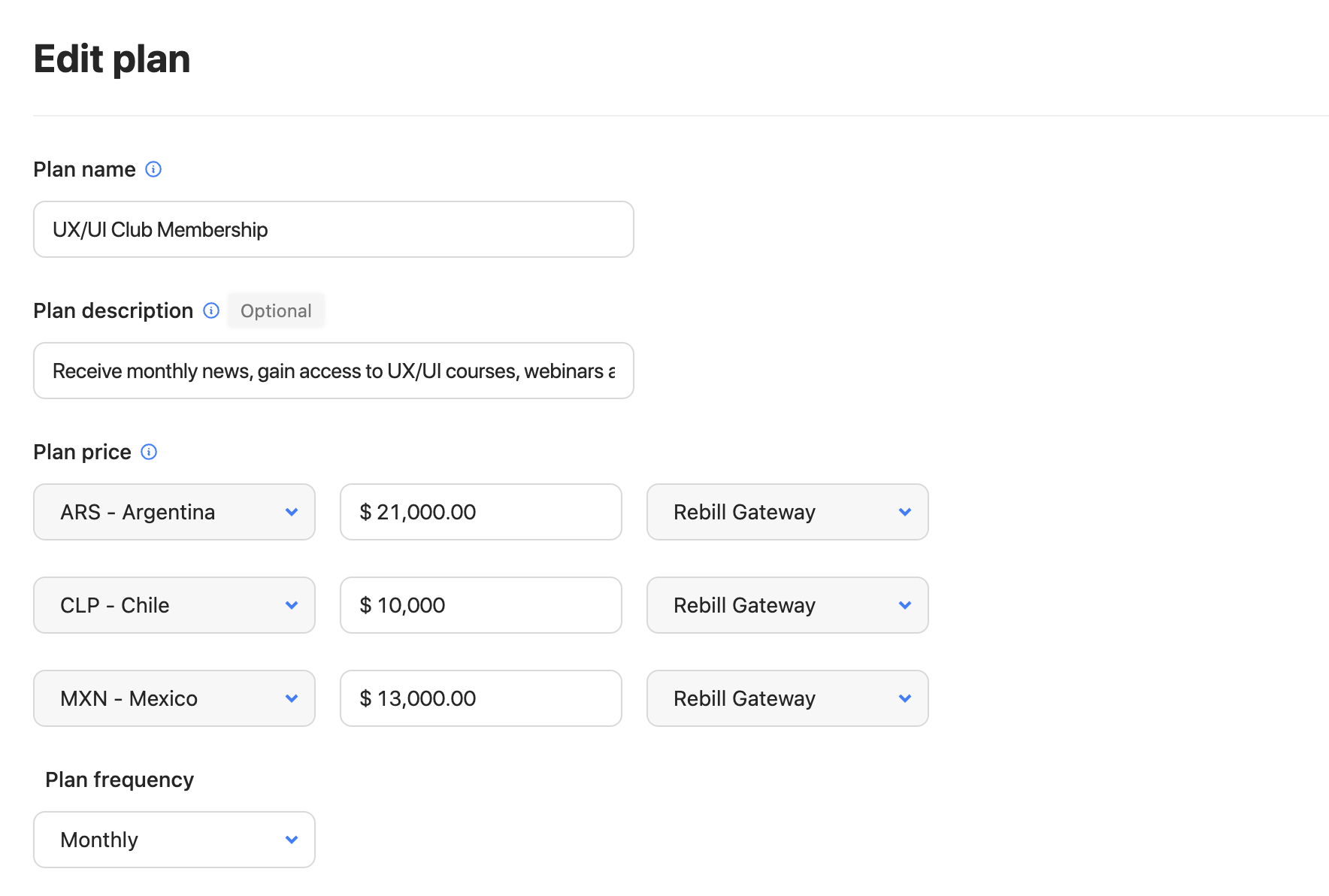Viewport: 1329px width, 896px height.
Task: Click the UX/UI Club Membership name field
Action: pos(333,229)
